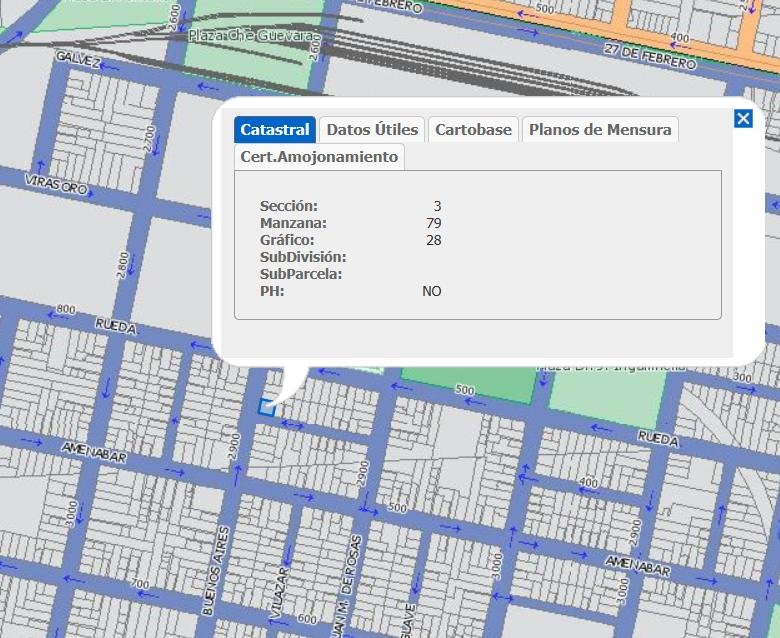Click the Gráfico value 28
This screenshot has width=780, height=638.
[x=433, y=240]
